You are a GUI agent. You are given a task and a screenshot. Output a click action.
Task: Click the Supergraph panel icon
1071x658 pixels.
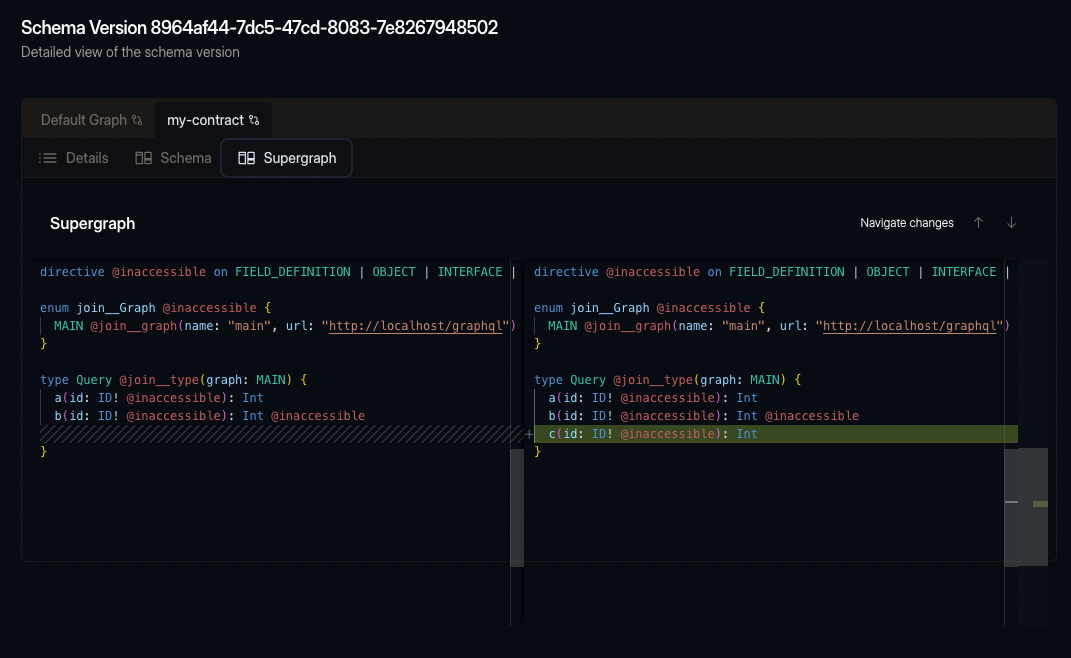pyautogui.click(x=246, y=157)
